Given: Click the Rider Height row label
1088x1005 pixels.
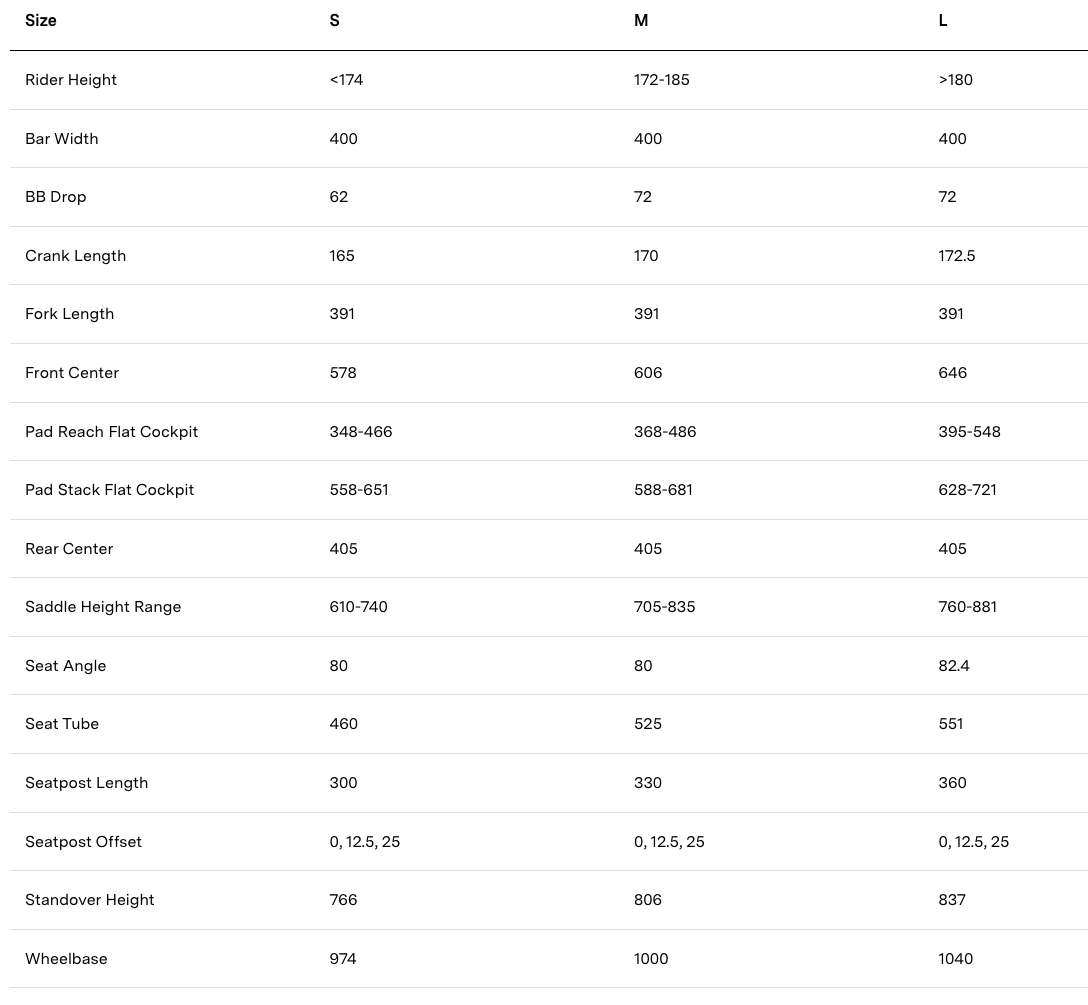Looking at the screenshot, I should [x=71, y=80].
